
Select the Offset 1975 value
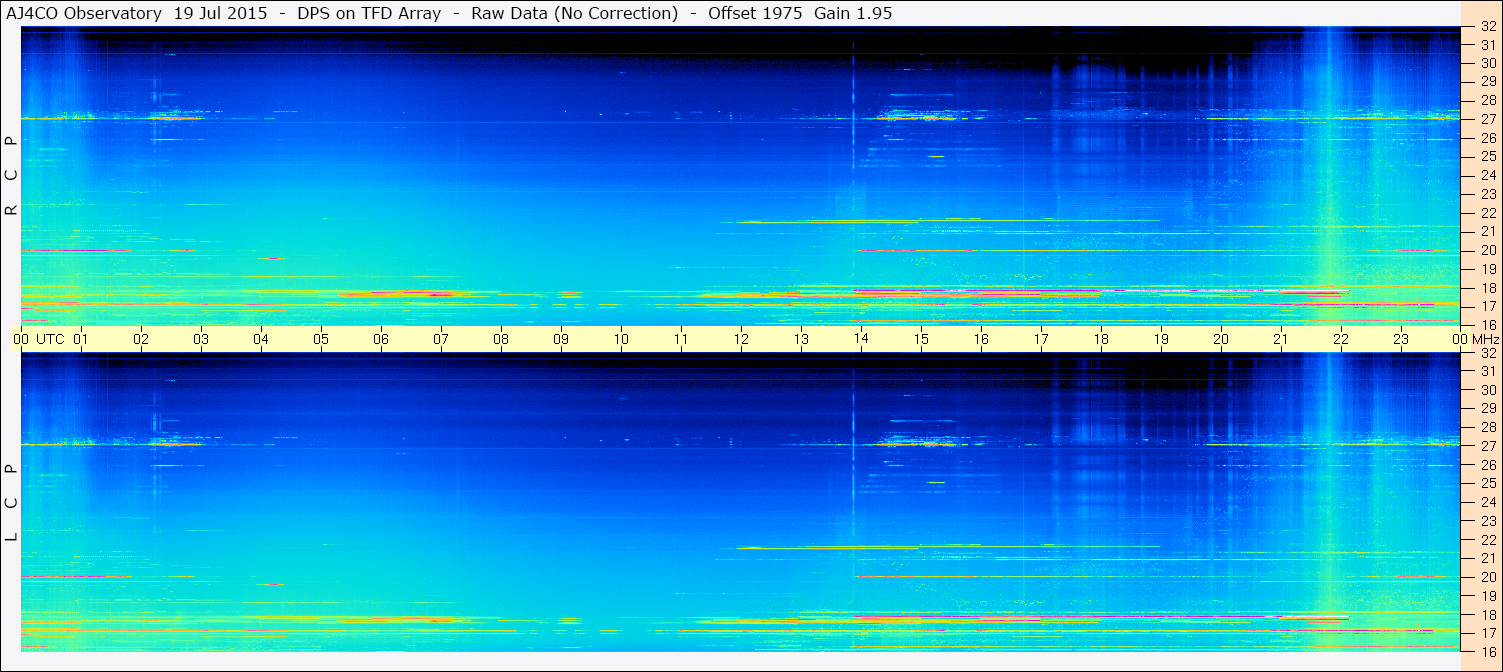tap(756, 13)
